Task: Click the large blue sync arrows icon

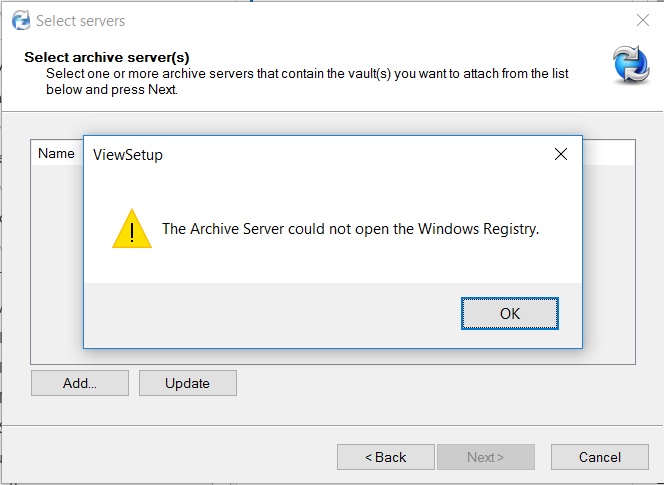Action: pyautogui.click(x=631, y=64)
